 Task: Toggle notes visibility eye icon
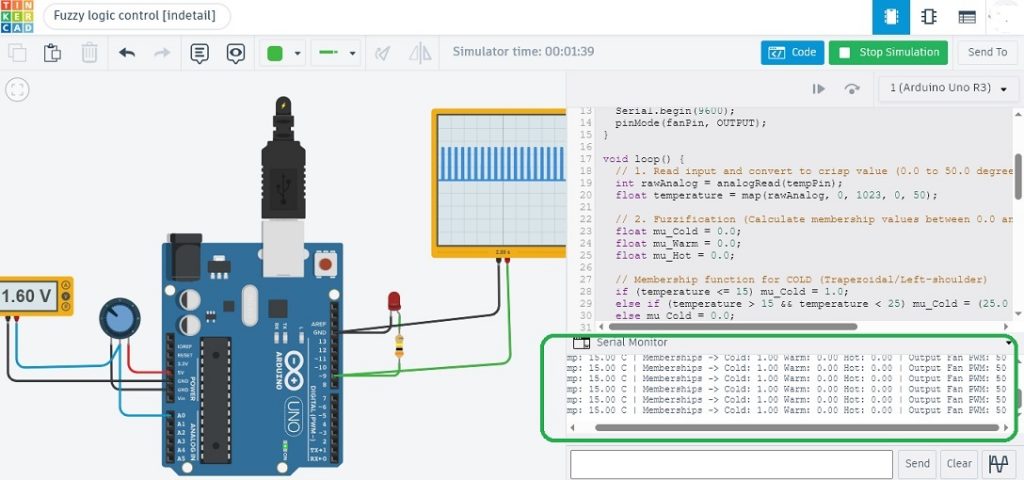pos(236,53)
